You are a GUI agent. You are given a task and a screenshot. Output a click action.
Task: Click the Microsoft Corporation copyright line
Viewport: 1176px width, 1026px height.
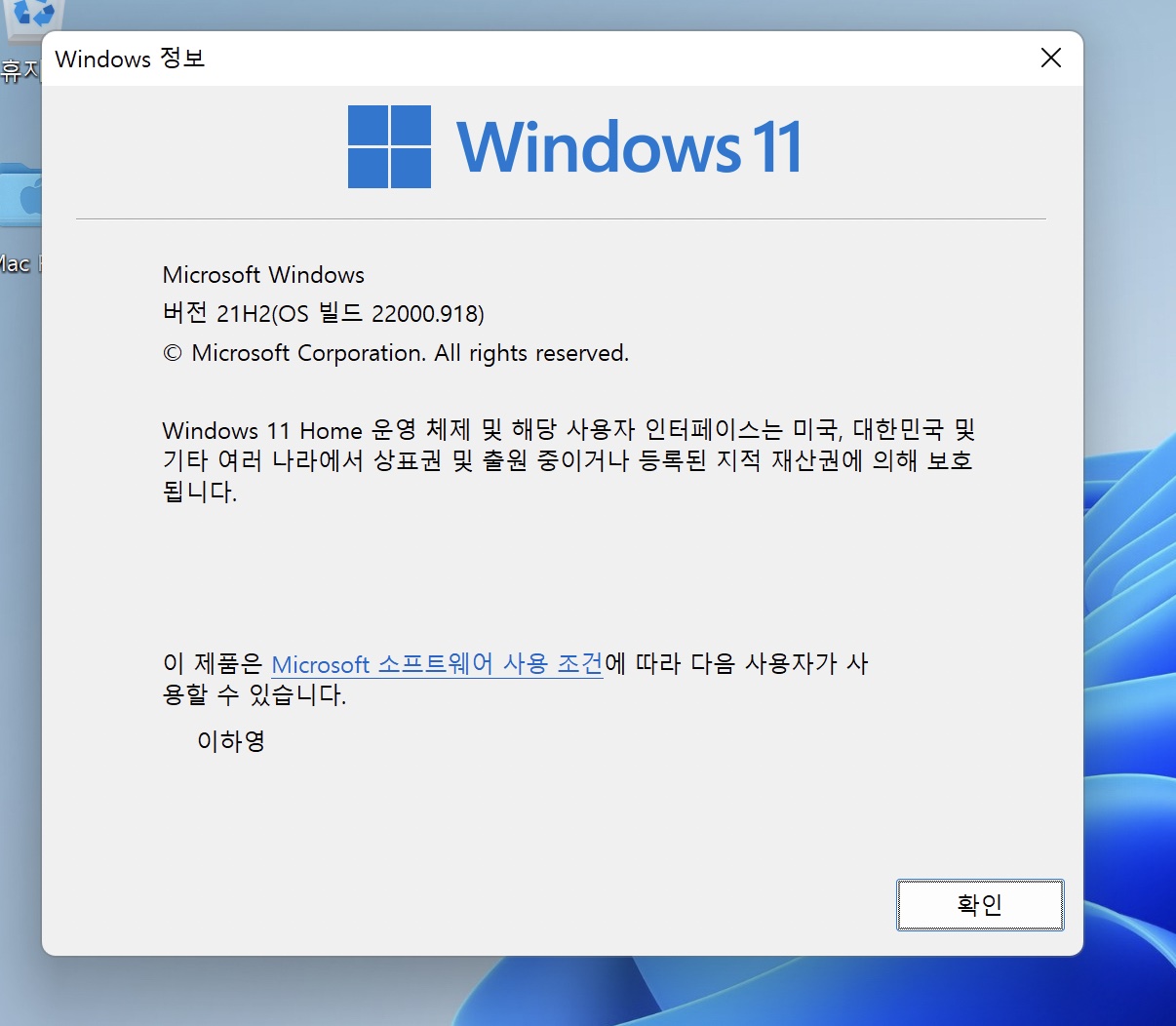[396, 353]
